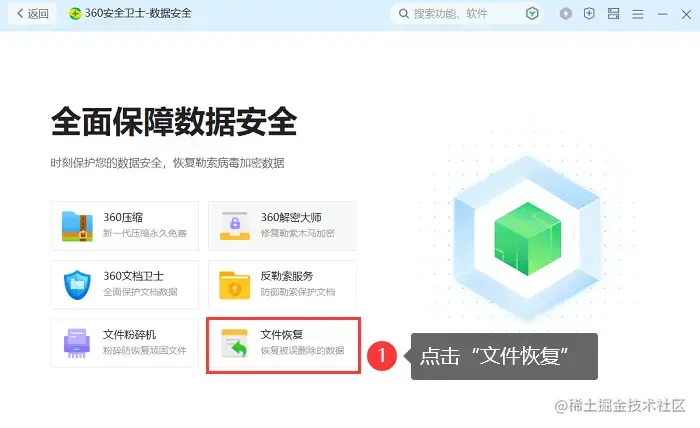700x428 pixels.
Task: Go back with the 返回 button
Action: tap(33, 14)
